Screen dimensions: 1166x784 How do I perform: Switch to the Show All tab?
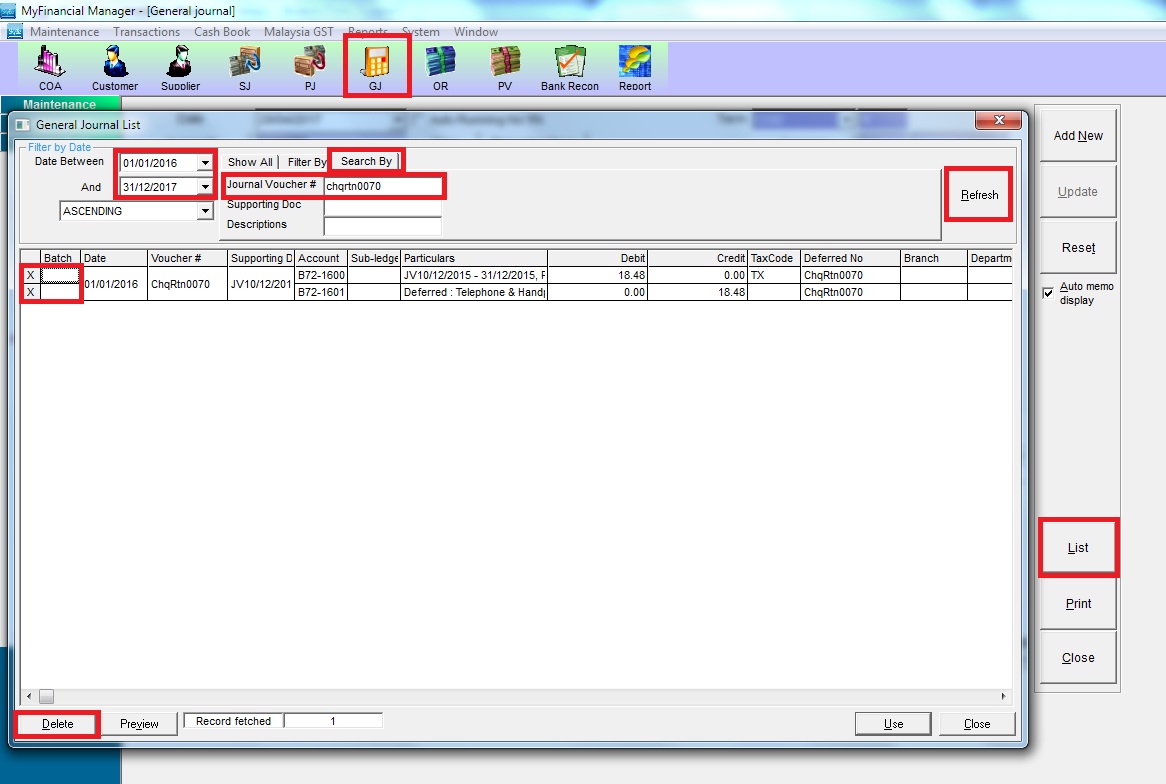click(249, 162)
